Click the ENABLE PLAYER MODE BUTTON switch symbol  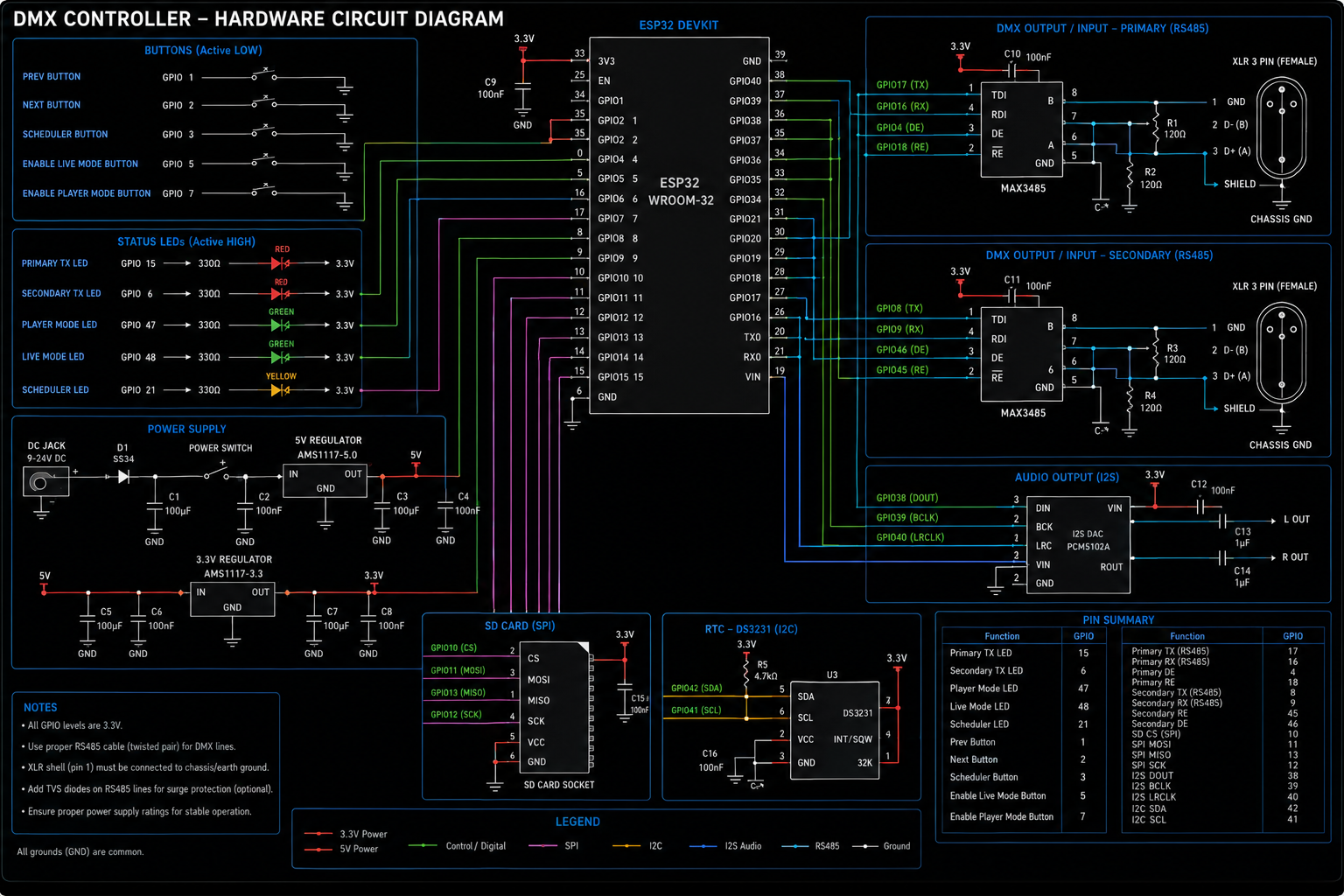point(263,191)
